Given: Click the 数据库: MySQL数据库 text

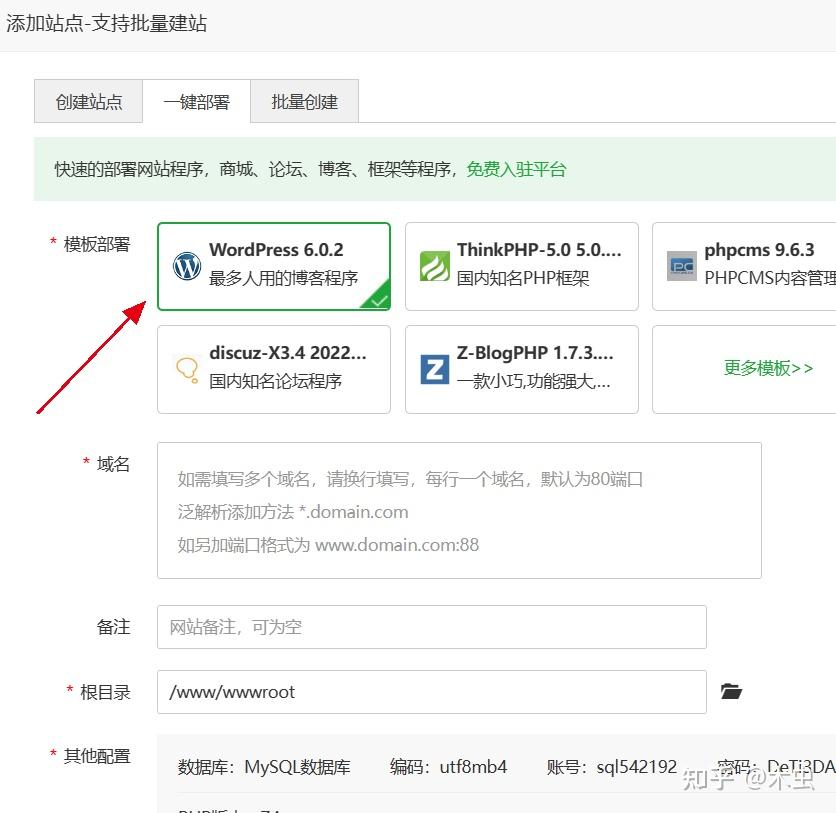Looking at the screenshot, I should (264, 767).
